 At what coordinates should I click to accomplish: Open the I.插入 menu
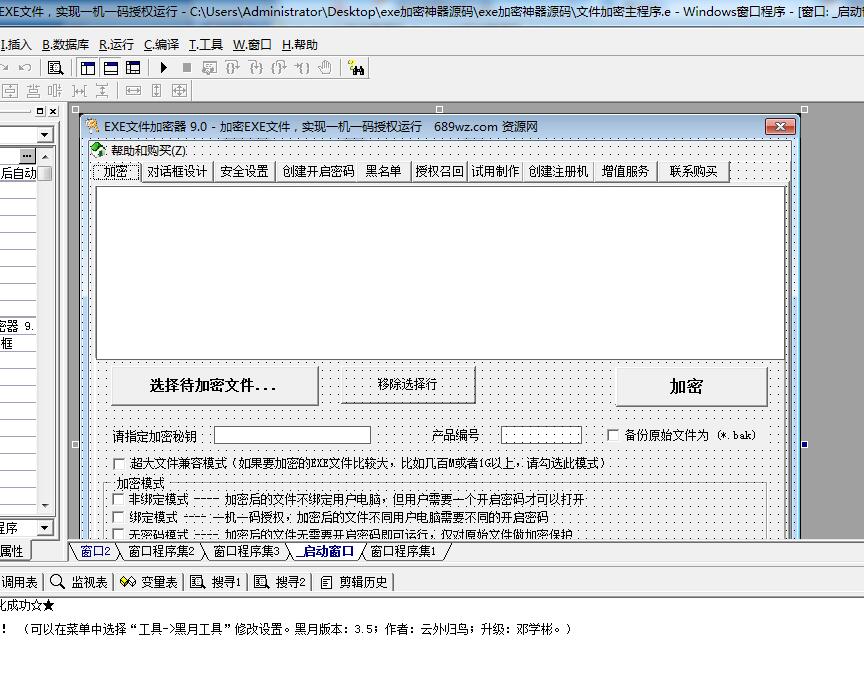click(17, 45)
